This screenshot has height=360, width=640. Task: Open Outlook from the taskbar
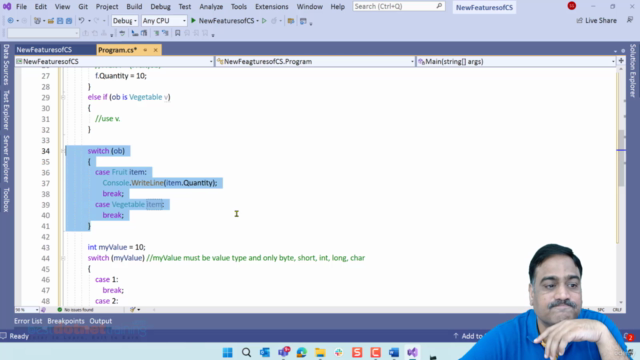coord(264,352)
